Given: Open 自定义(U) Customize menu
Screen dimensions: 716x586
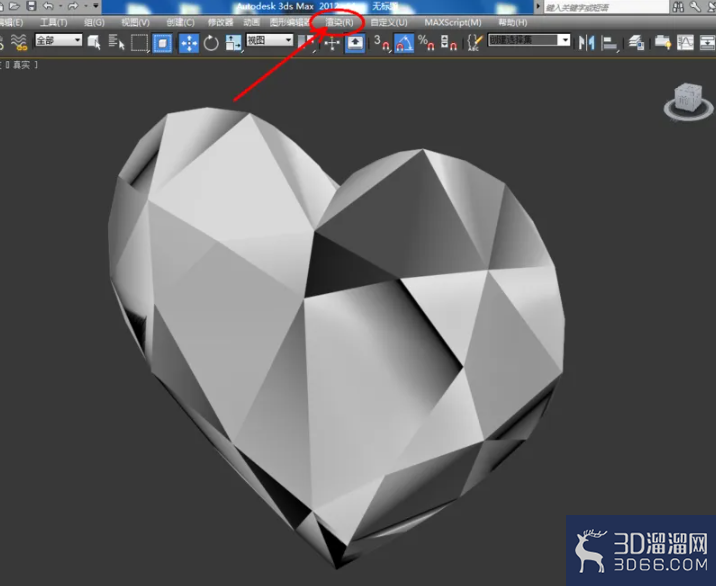Looking at the screenshot, I should point(389,22).
